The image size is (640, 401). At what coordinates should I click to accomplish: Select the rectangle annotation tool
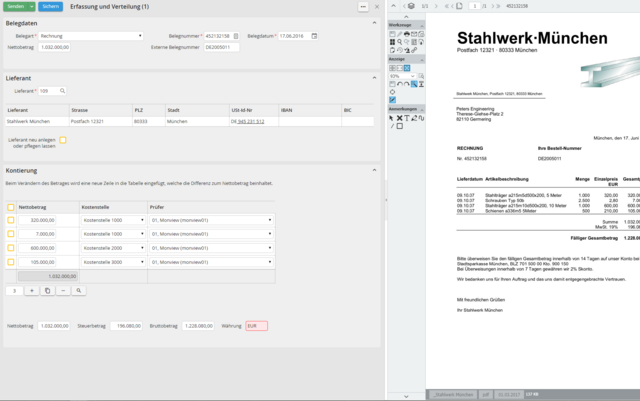(400, 126)
